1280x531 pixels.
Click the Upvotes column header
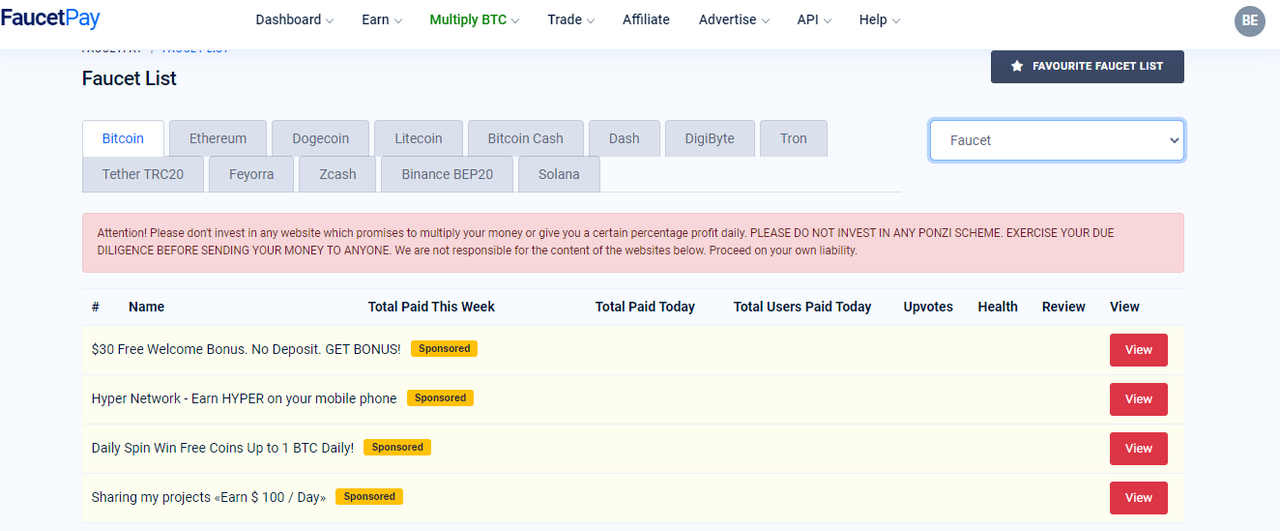click(x=928, y=307)
